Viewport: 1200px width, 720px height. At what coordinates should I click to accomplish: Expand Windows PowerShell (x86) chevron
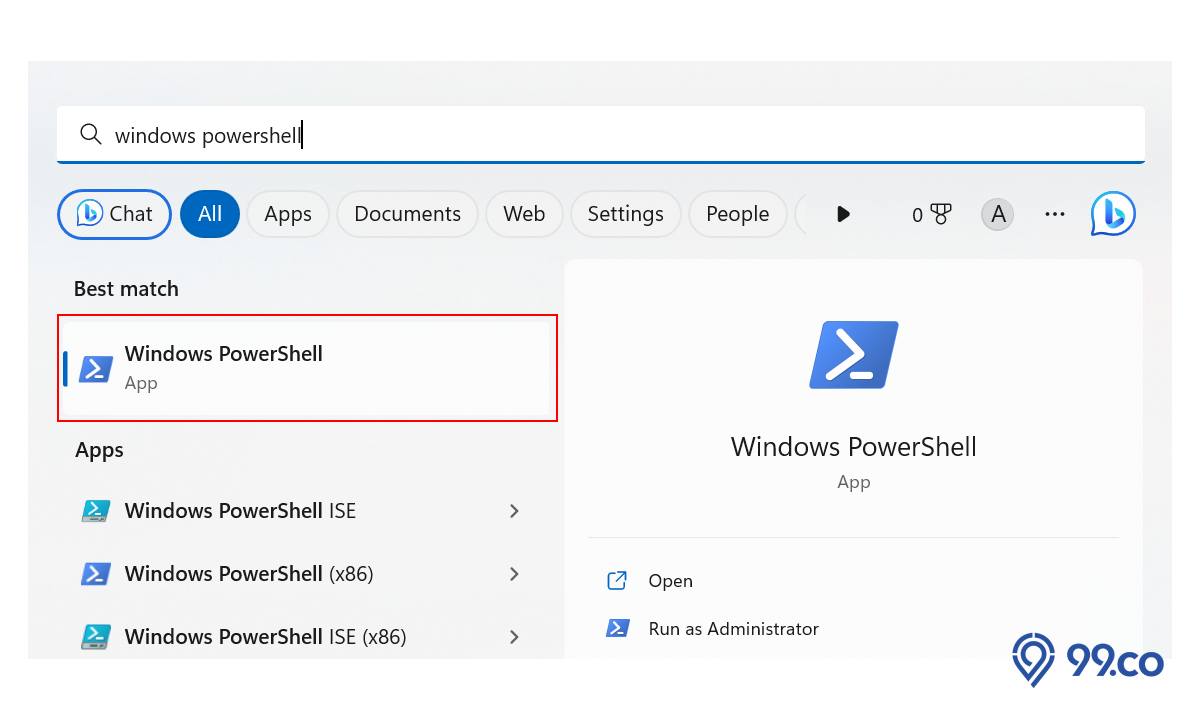(x=514, y=574)
